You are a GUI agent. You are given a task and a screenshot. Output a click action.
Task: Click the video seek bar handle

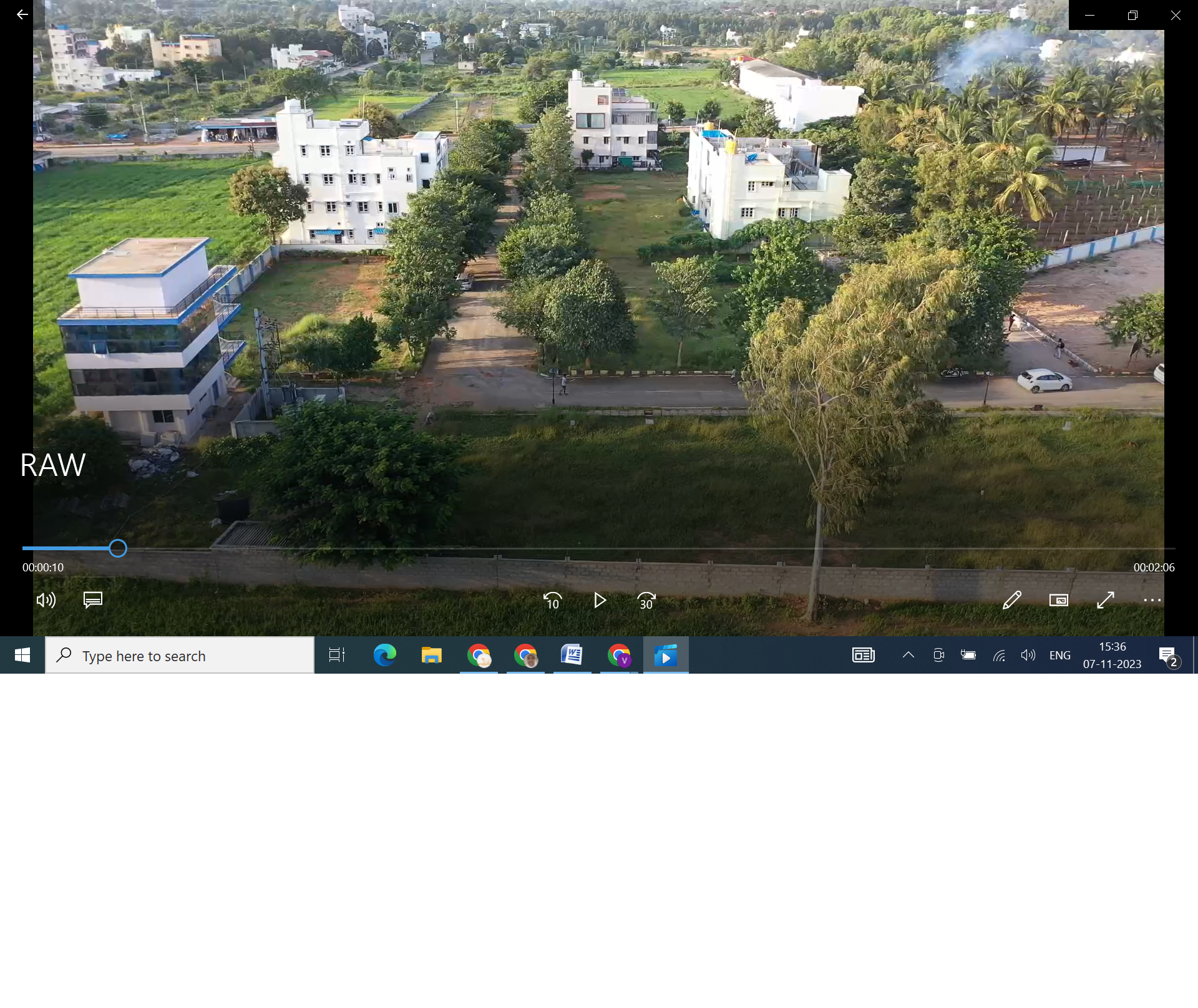tap(118, 548)
